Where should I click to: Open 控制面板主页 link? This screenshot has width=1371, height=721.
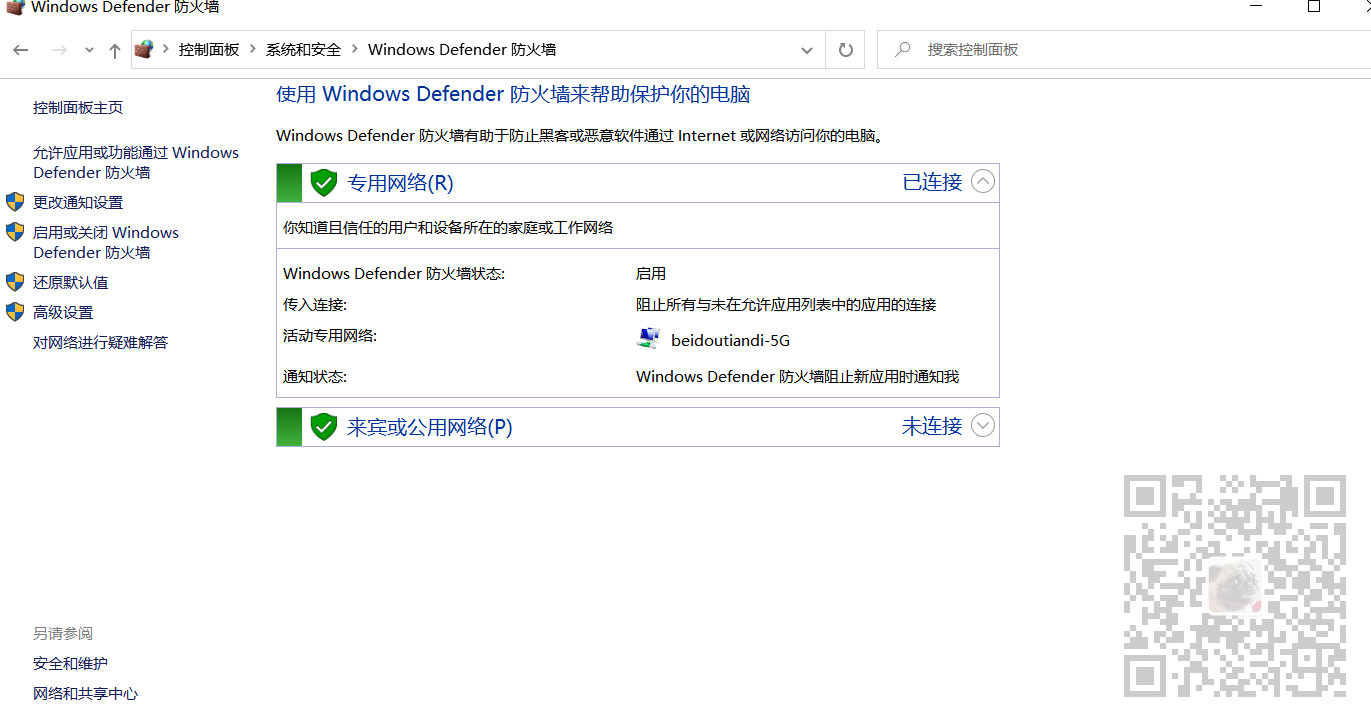[x=78, y=108]
